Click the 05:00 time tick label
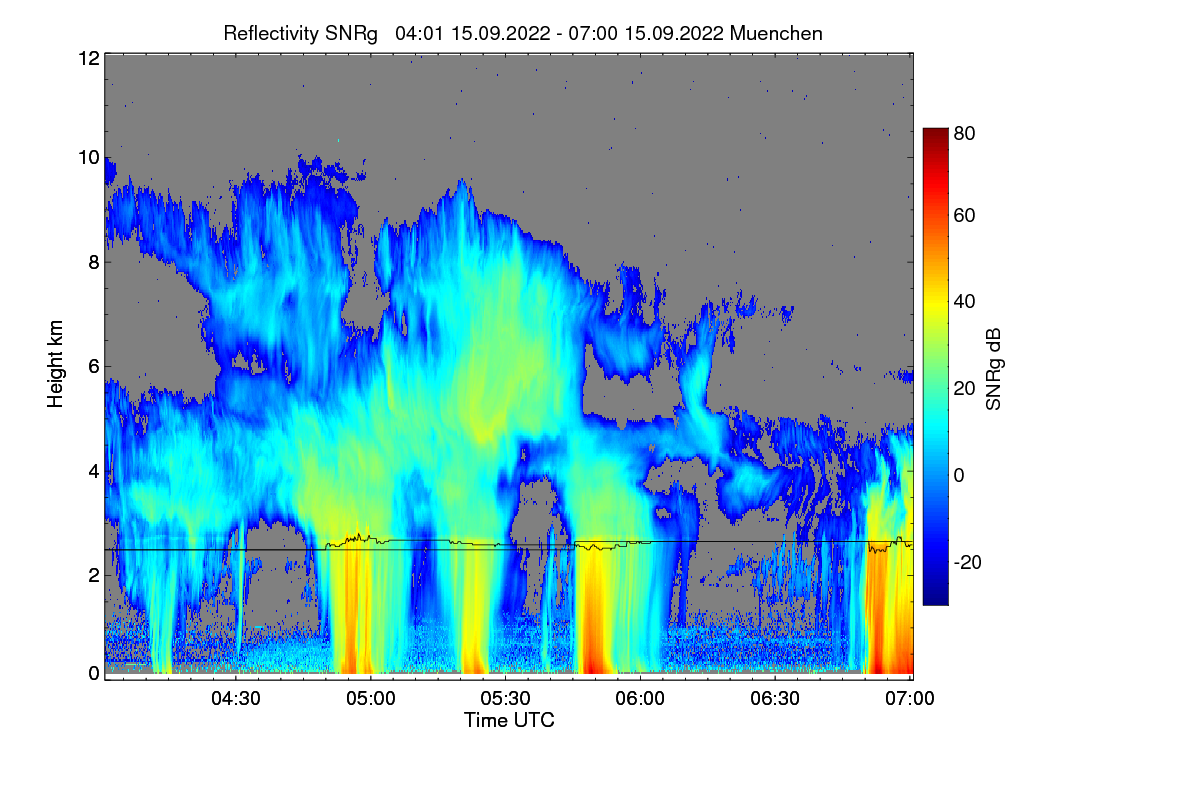 tap(371, 699)
